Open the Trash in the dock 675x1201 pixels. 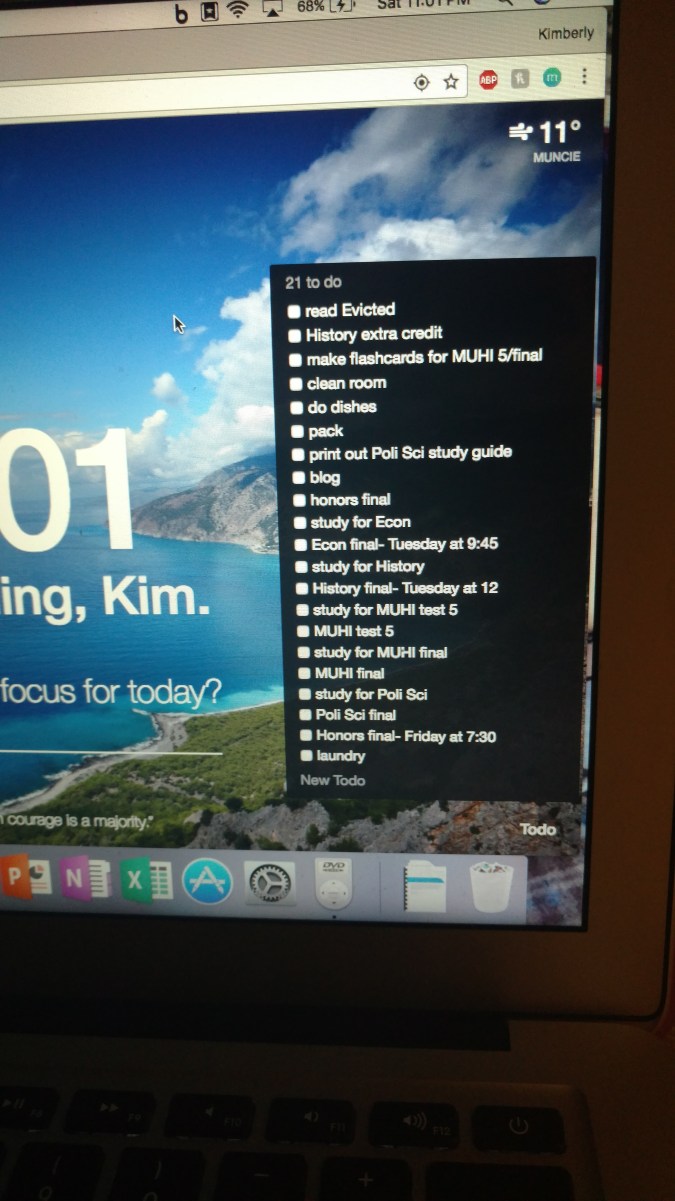491,887
